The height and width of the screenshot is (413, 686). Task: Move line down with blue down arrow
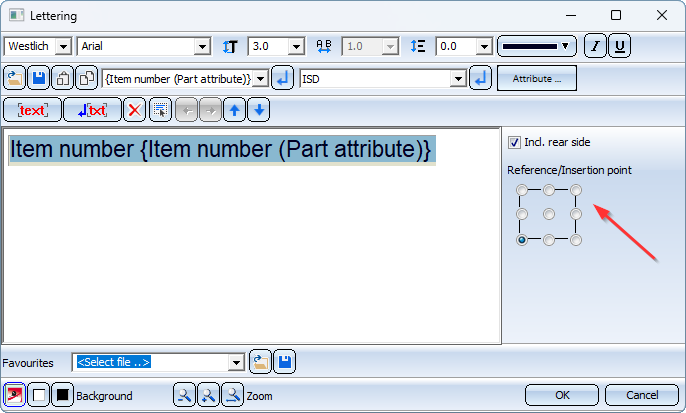click(x=259, y=110)
